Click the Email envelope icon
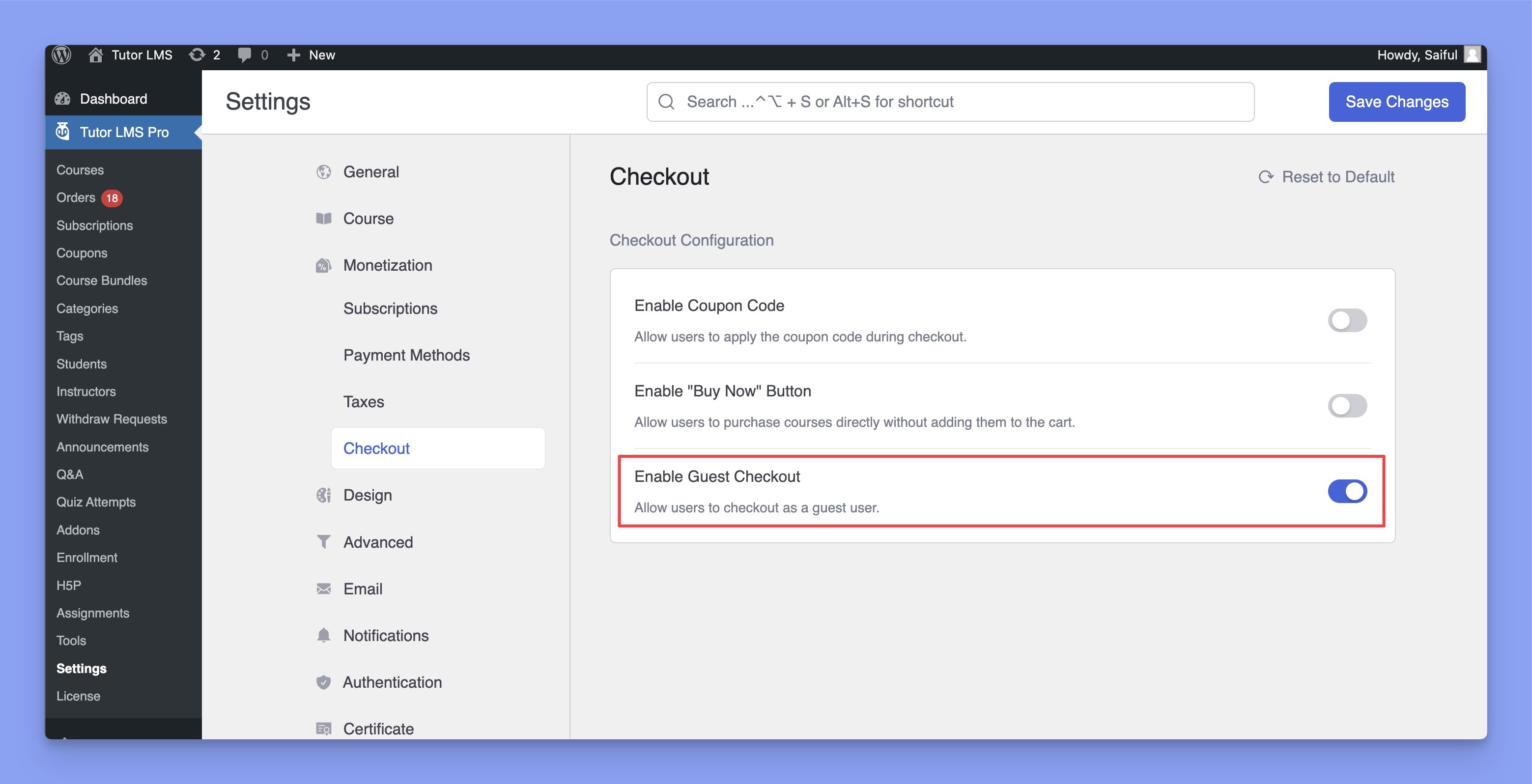 pyautogui.click(x=323, y=588)
